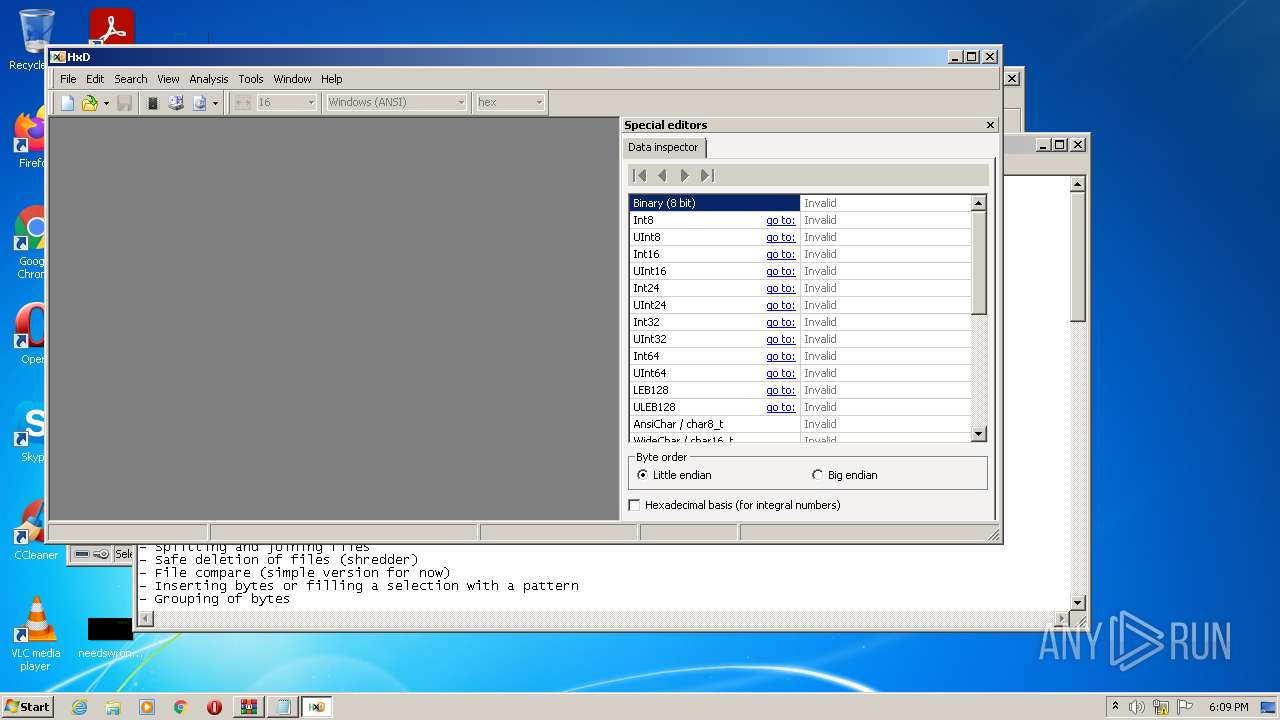Switch to the Data inspector tab

click(663, 147)
